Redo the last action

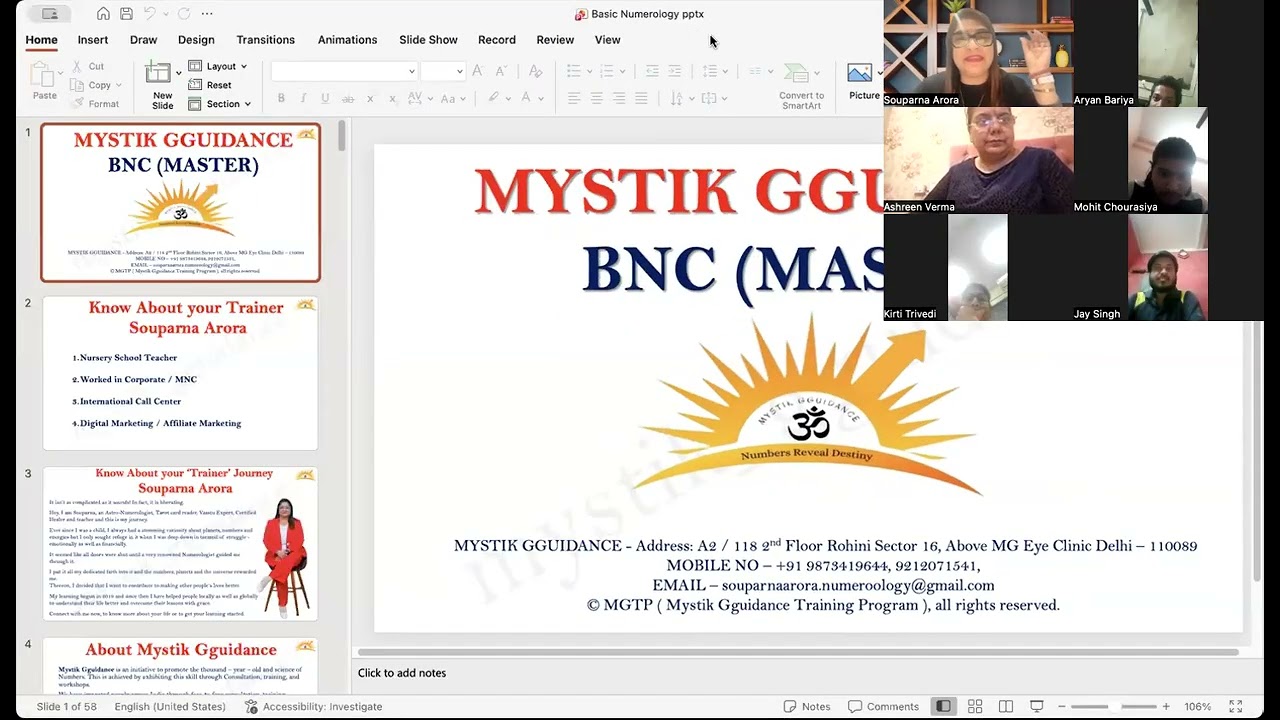[184, 14]
